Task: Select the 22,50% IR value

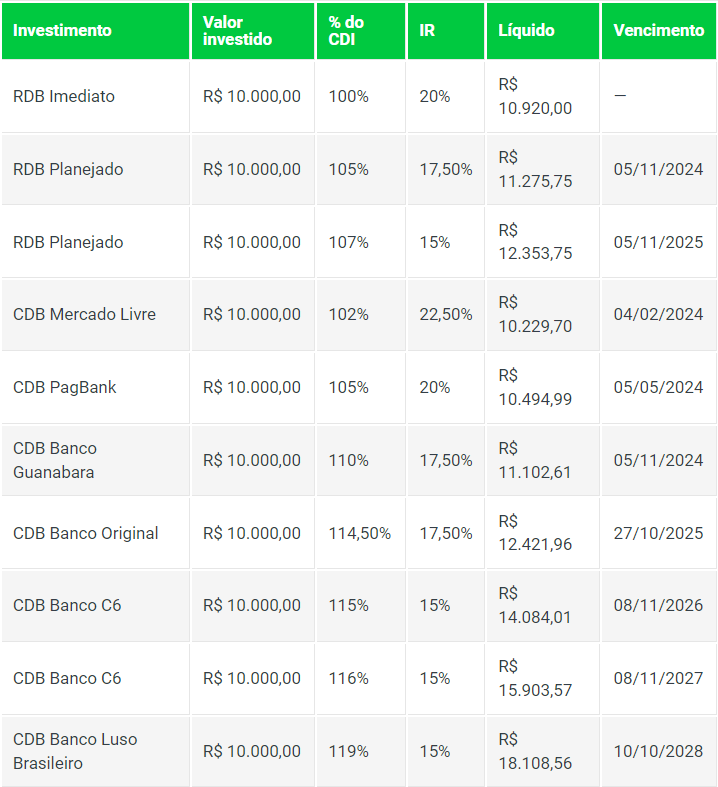Action: pos(446,314)
